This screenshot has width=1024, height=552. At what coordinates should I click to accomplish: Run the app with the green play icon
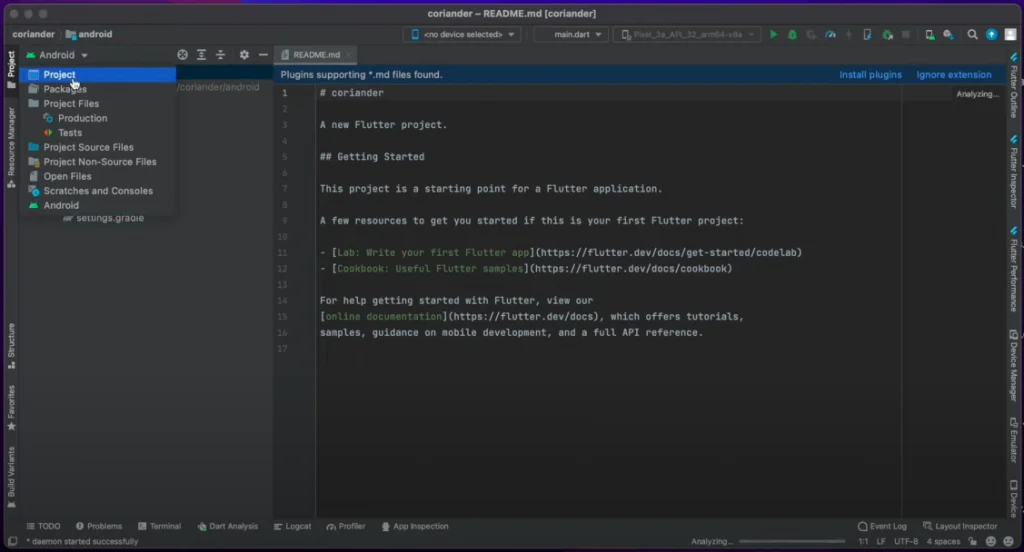coord(773,35)
